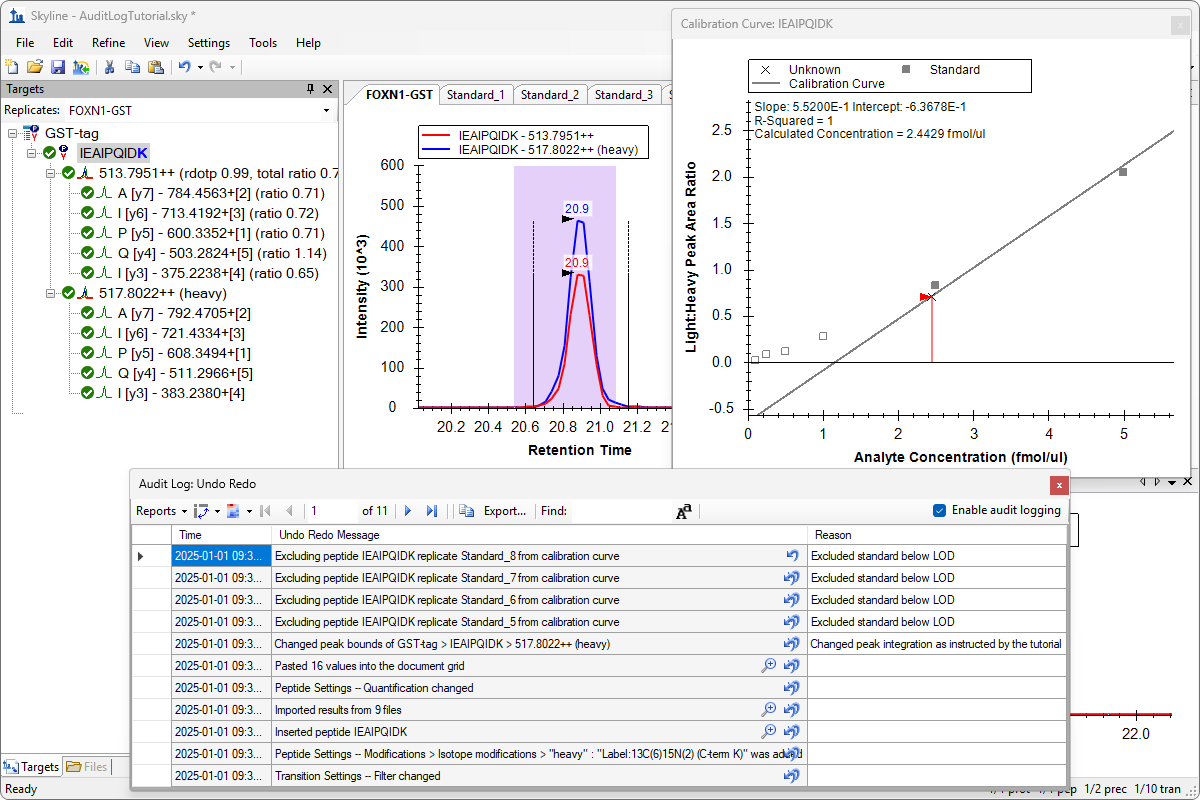
Task: Click the Save document icon in toolbar
Action: click(x=57, y=67)
